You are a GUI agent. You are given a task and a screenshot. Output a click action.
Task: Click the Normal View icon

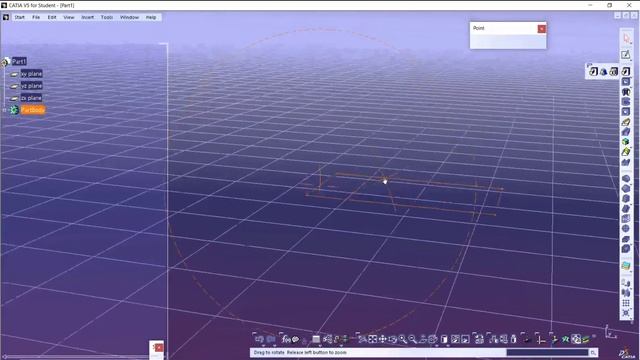click(423, 339)
